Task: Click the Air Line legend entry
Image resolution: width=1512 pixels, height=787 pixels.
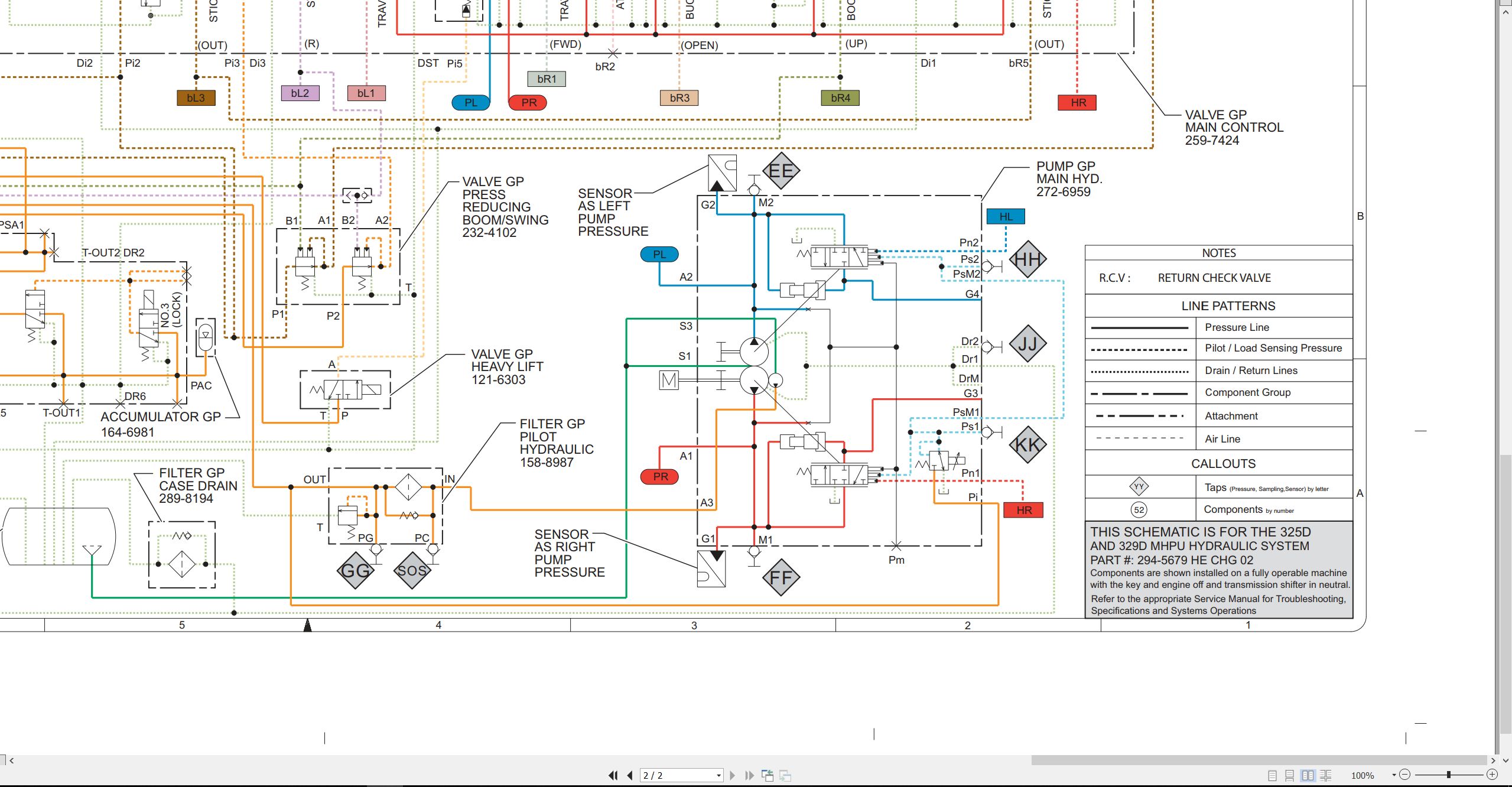Action: tap(1222, 439)
